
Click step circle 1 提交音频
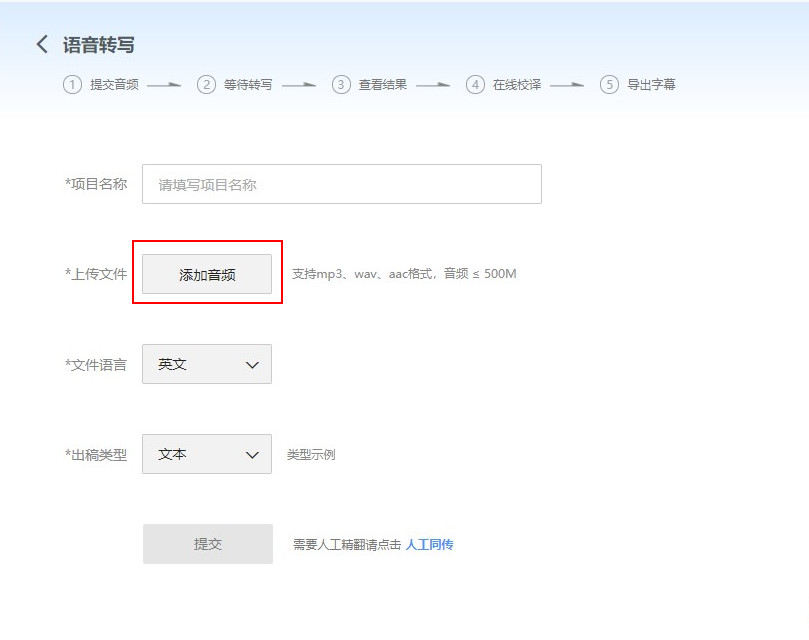pos(71,85)
